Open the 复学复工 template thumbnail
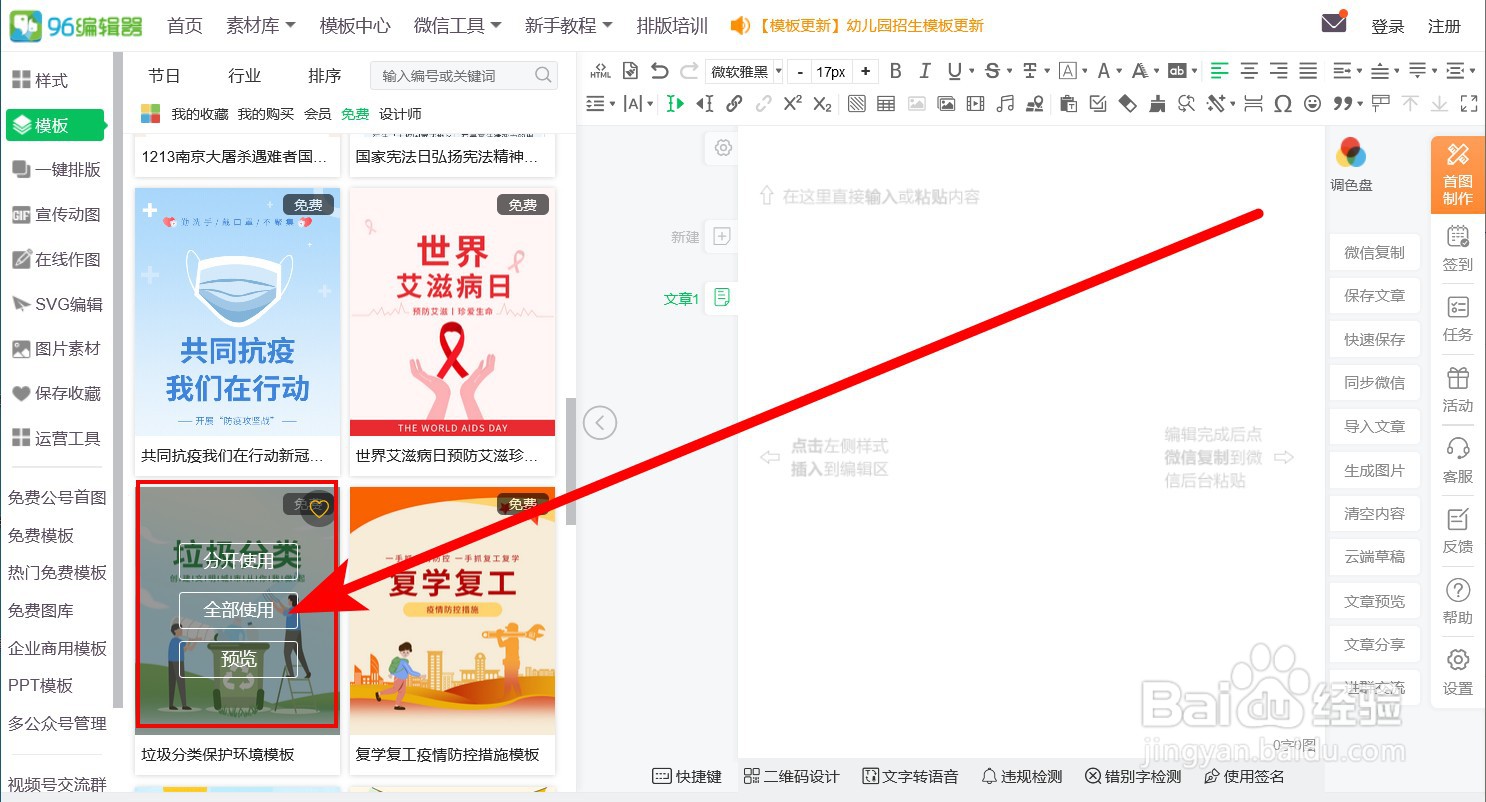Screen dimensions: 1486x802 [x=452, y=610]
